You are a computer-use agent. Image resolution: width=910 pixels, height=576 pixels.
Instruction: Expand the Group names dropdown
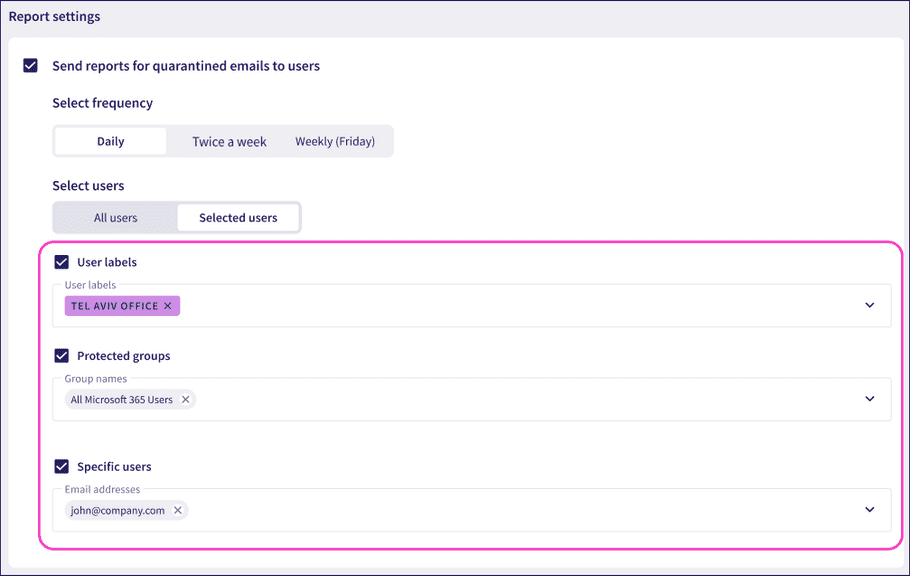coord(500,399)
